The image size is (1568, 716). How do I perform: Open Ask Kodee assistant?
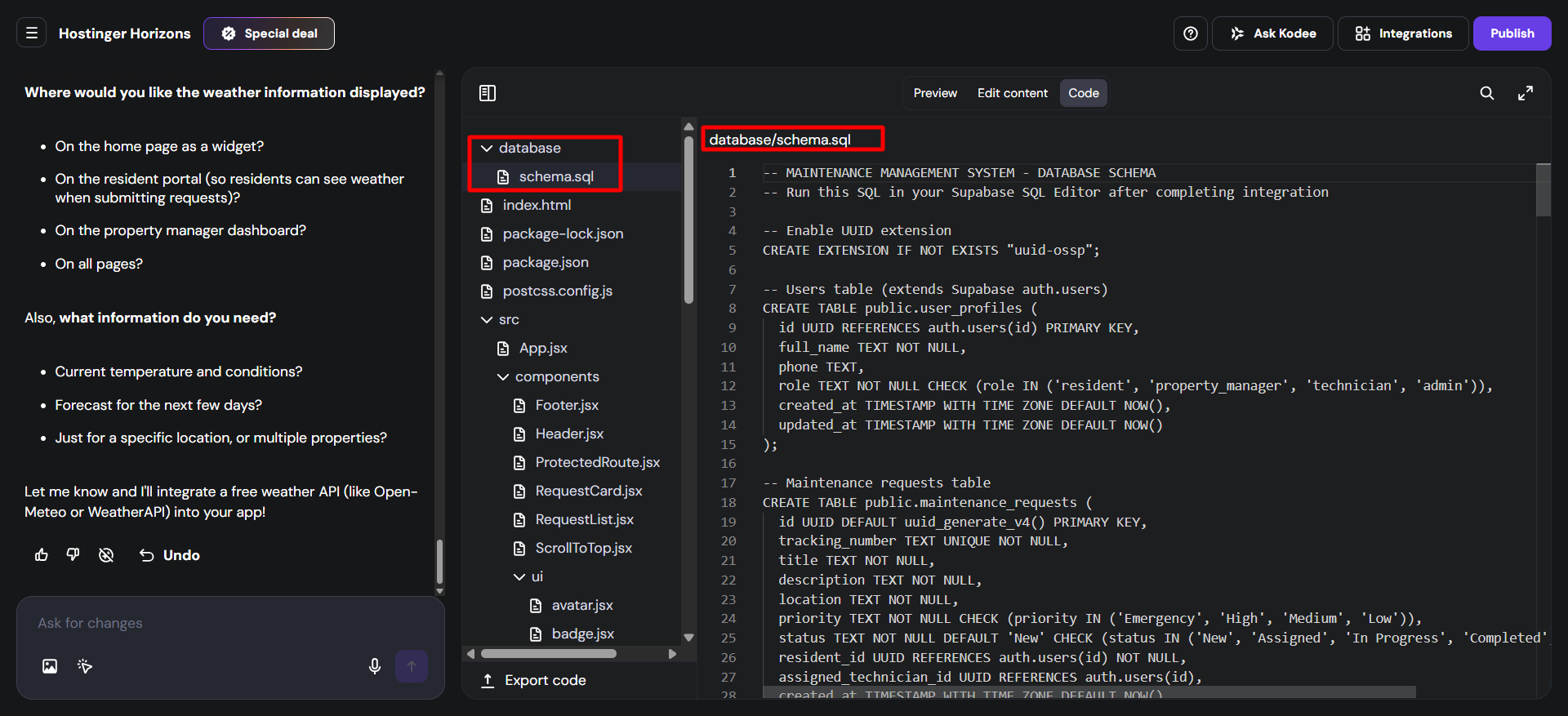[1272, 33]
